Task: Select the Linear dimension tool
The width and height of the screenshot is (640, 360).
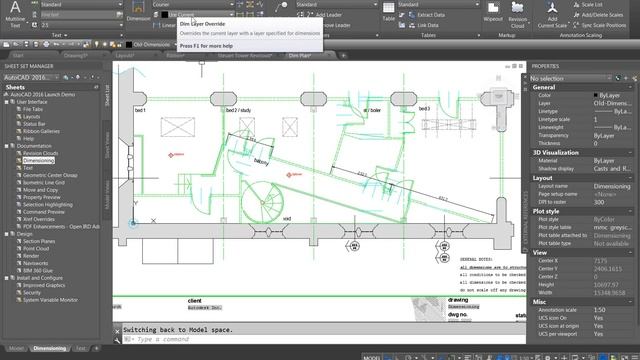Action: [164, 25]
